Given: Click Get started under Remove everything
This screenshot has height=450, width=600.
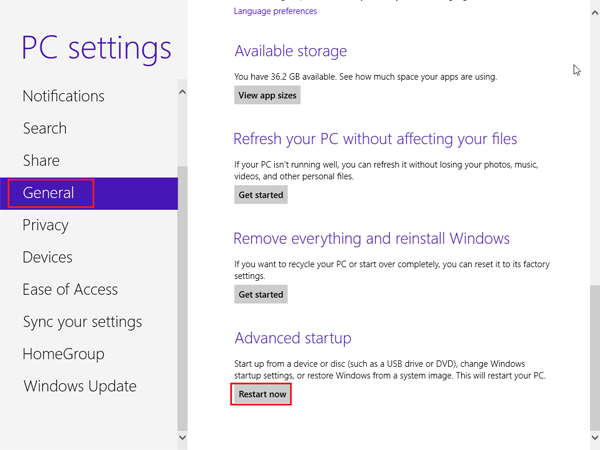Looking at the screenshot, I should [261, 294].
